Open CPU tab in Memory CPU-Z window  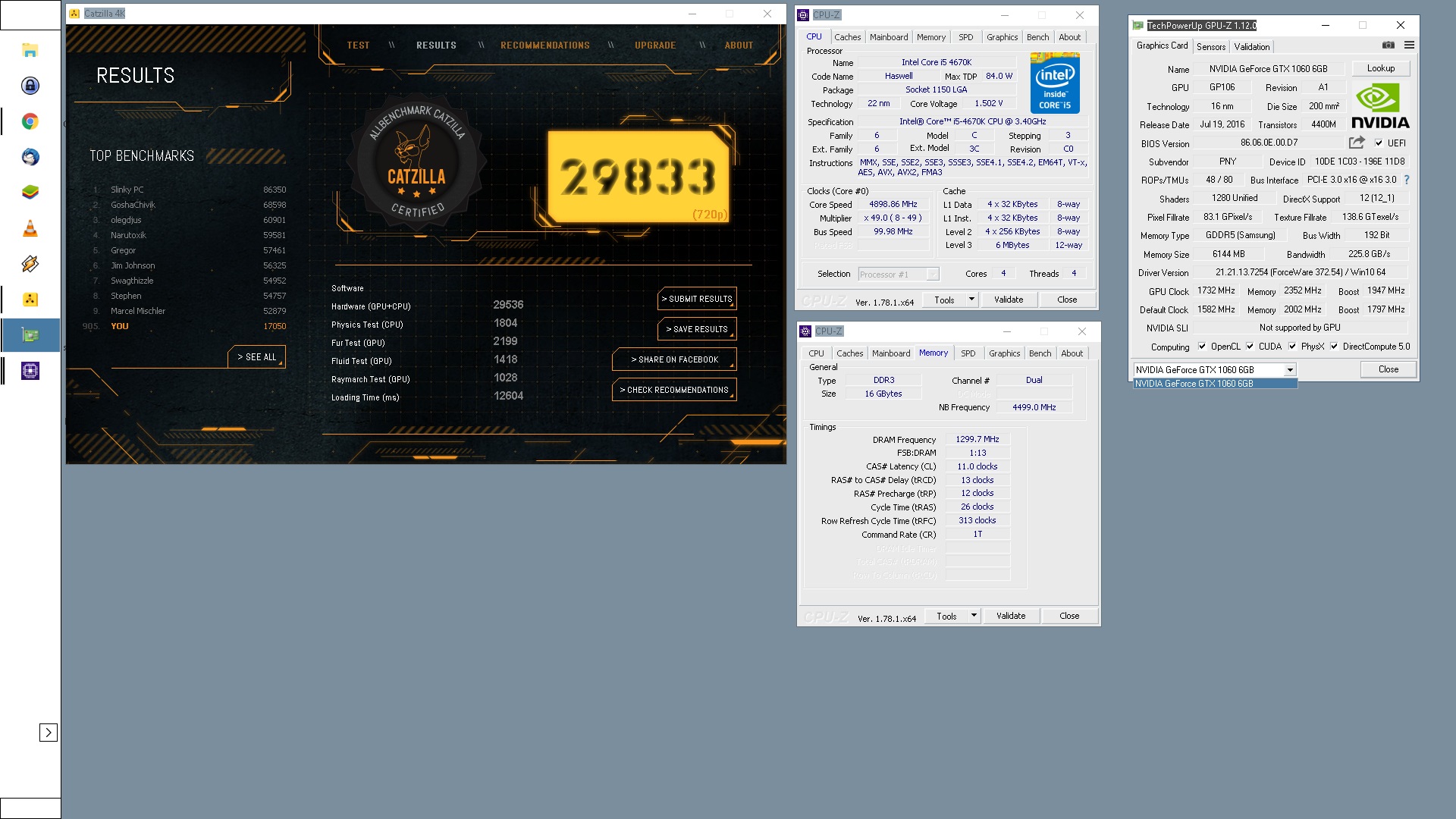tap(816, 353)
